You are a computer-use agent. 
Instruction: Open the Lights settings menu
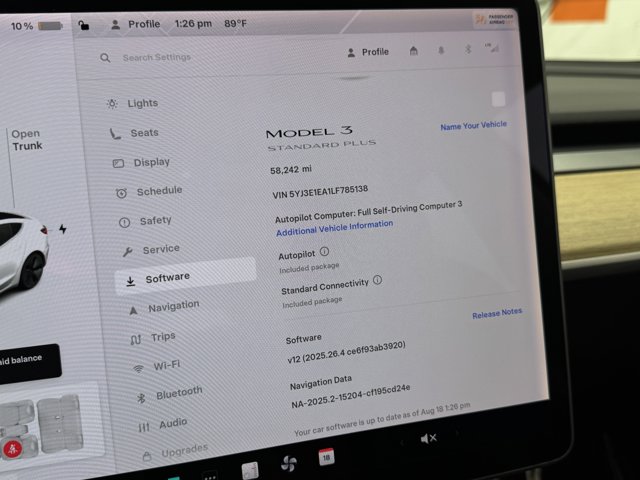132,103
